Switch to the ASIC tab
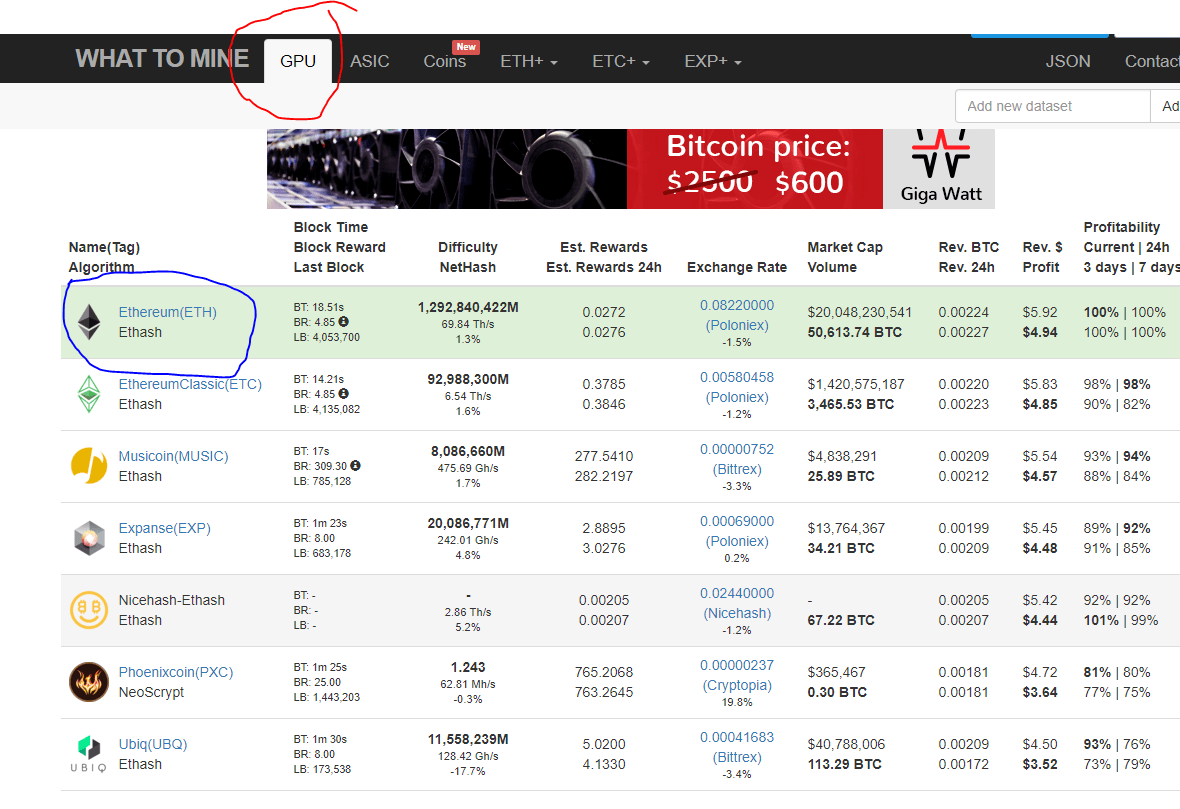1180x809 pixels. point(370,61)
